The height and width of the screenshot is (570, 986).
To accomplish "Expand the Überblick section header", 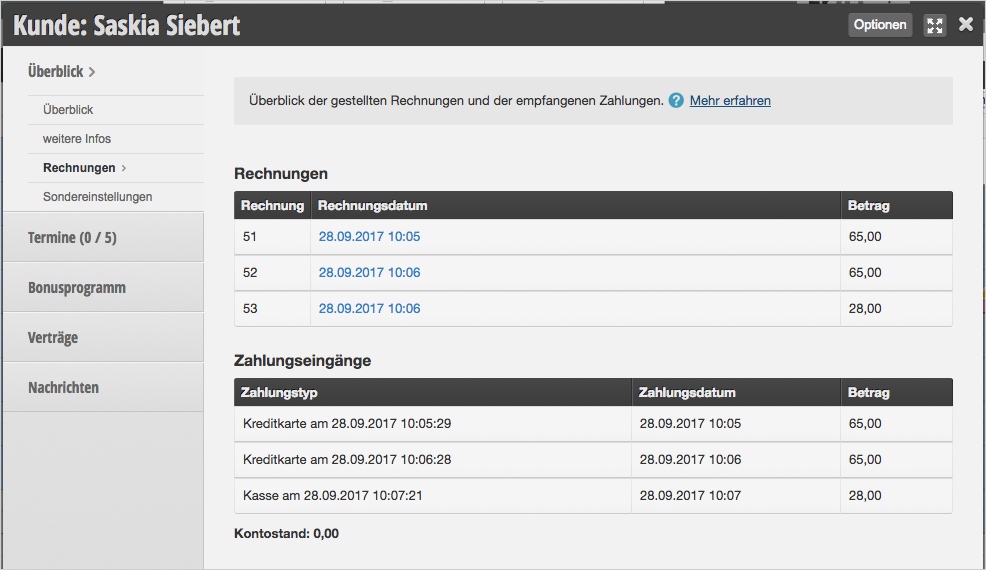I will (x=62, y=72).
